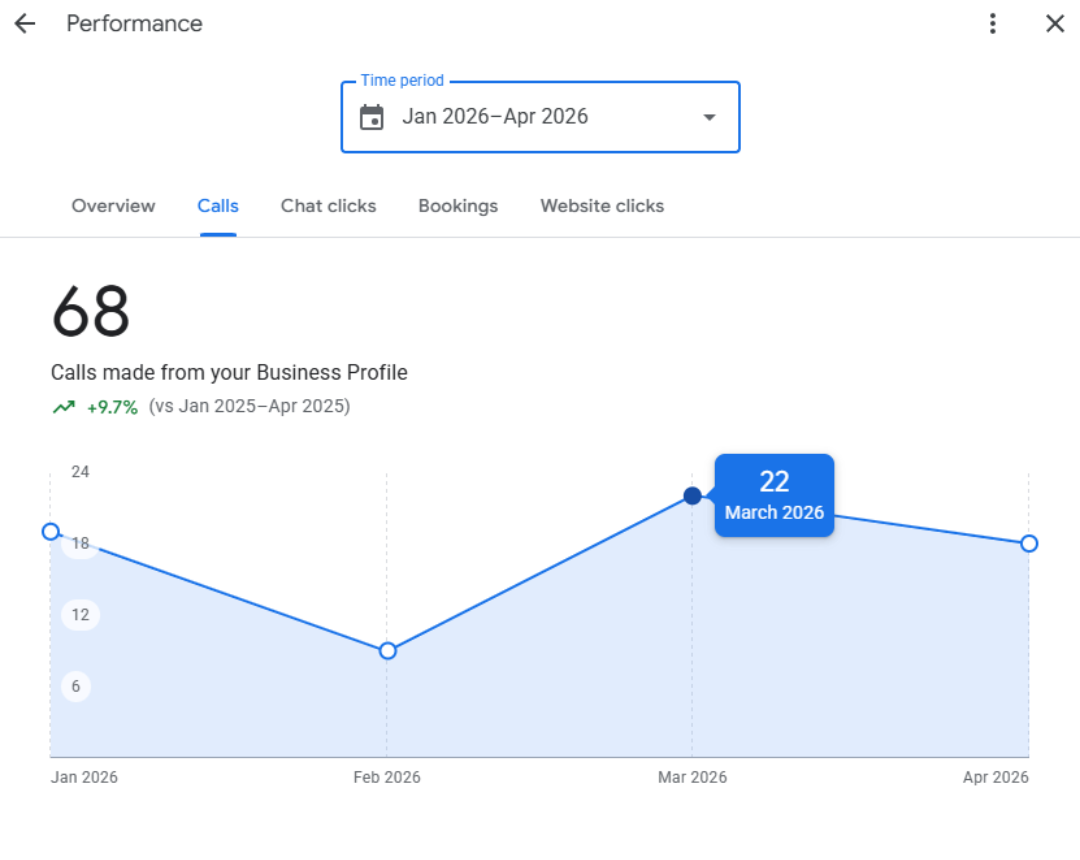Click the Feb 2026 x-axis label

(x=387, y=777)
